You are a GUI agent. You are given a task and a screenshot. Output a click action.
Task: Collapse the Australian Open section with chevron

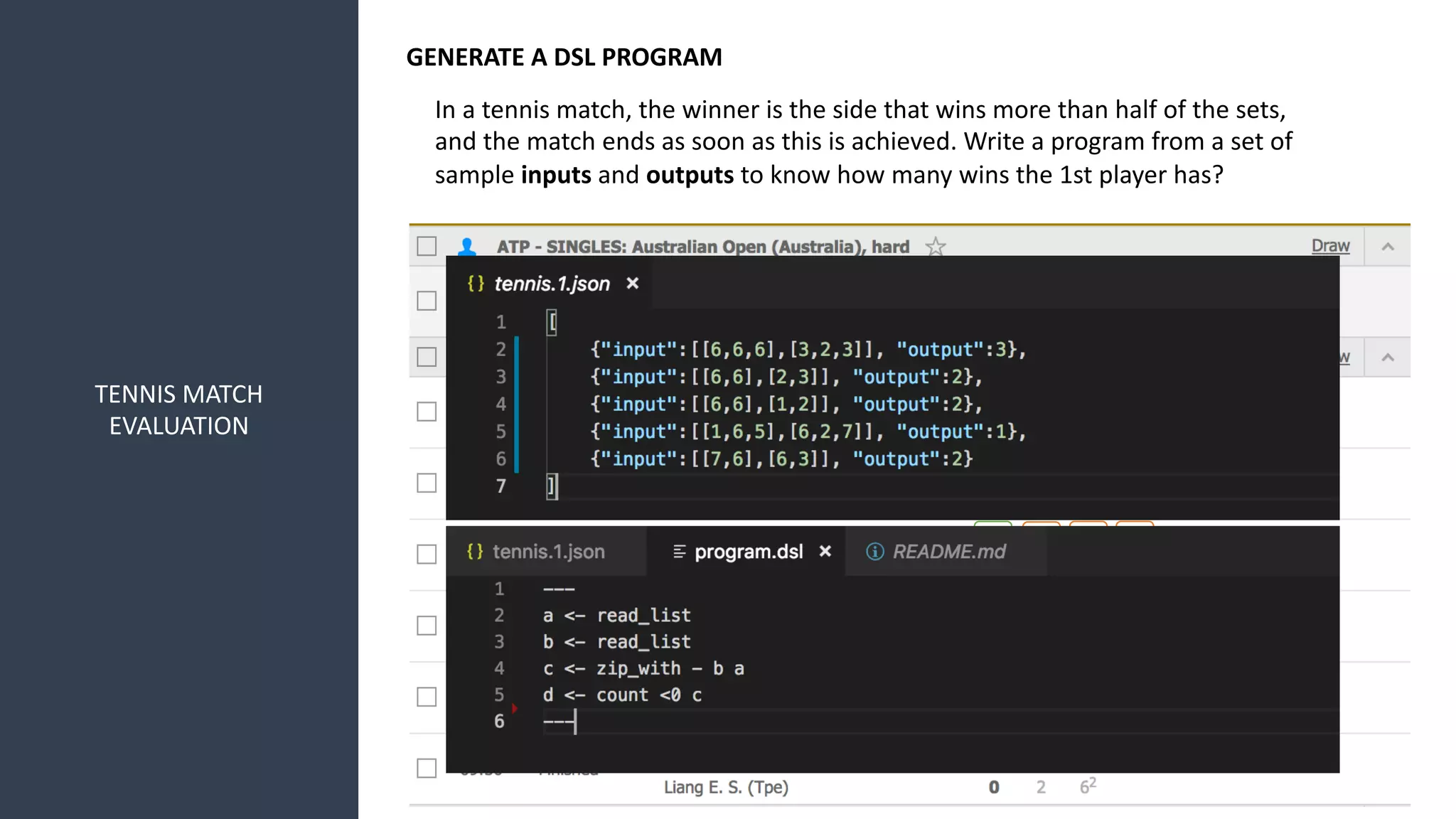point(1388,247)
